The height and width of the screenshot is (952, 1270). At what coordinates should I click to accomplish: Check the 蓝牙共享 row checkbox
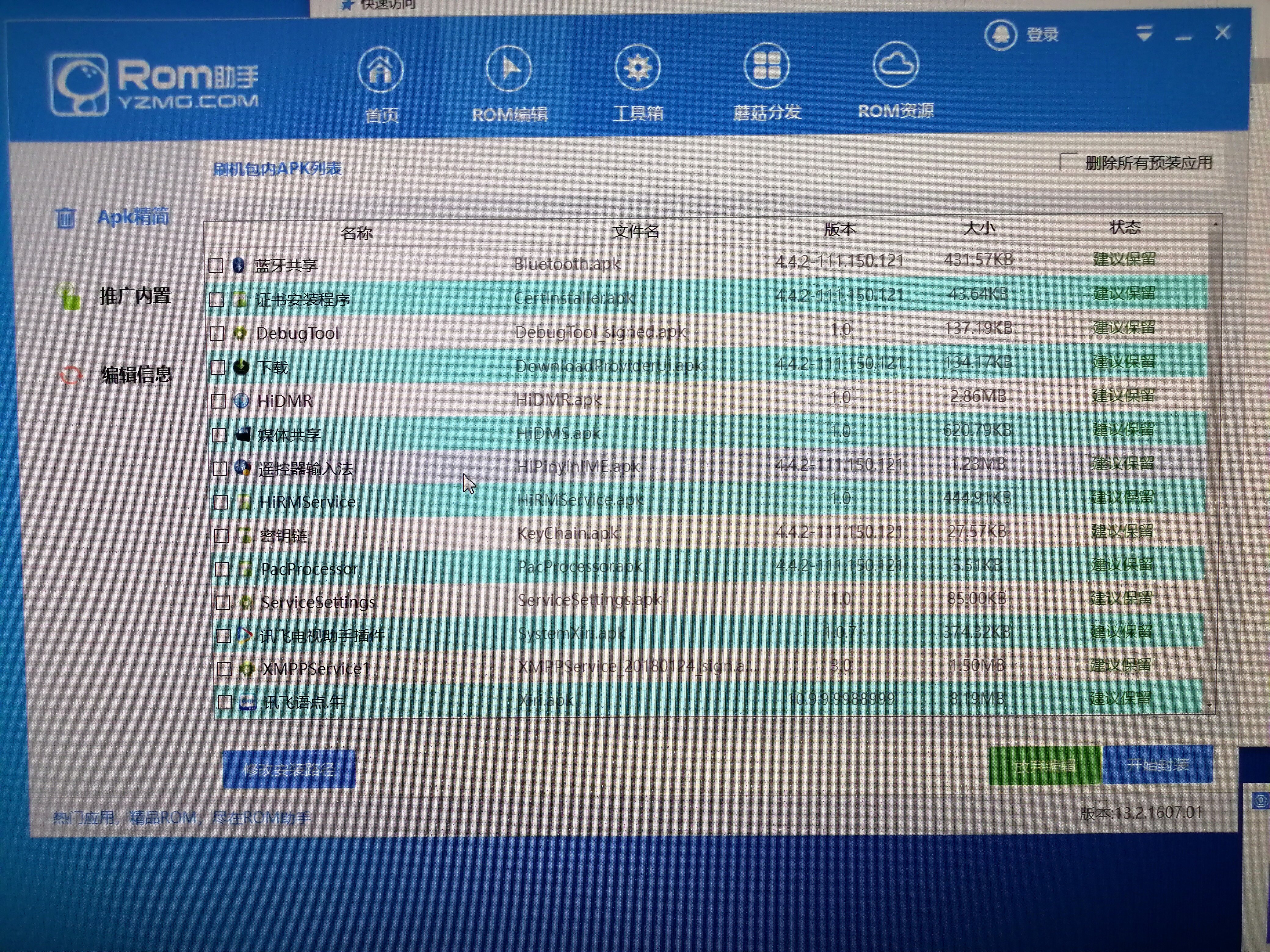[x=216, y=266]
